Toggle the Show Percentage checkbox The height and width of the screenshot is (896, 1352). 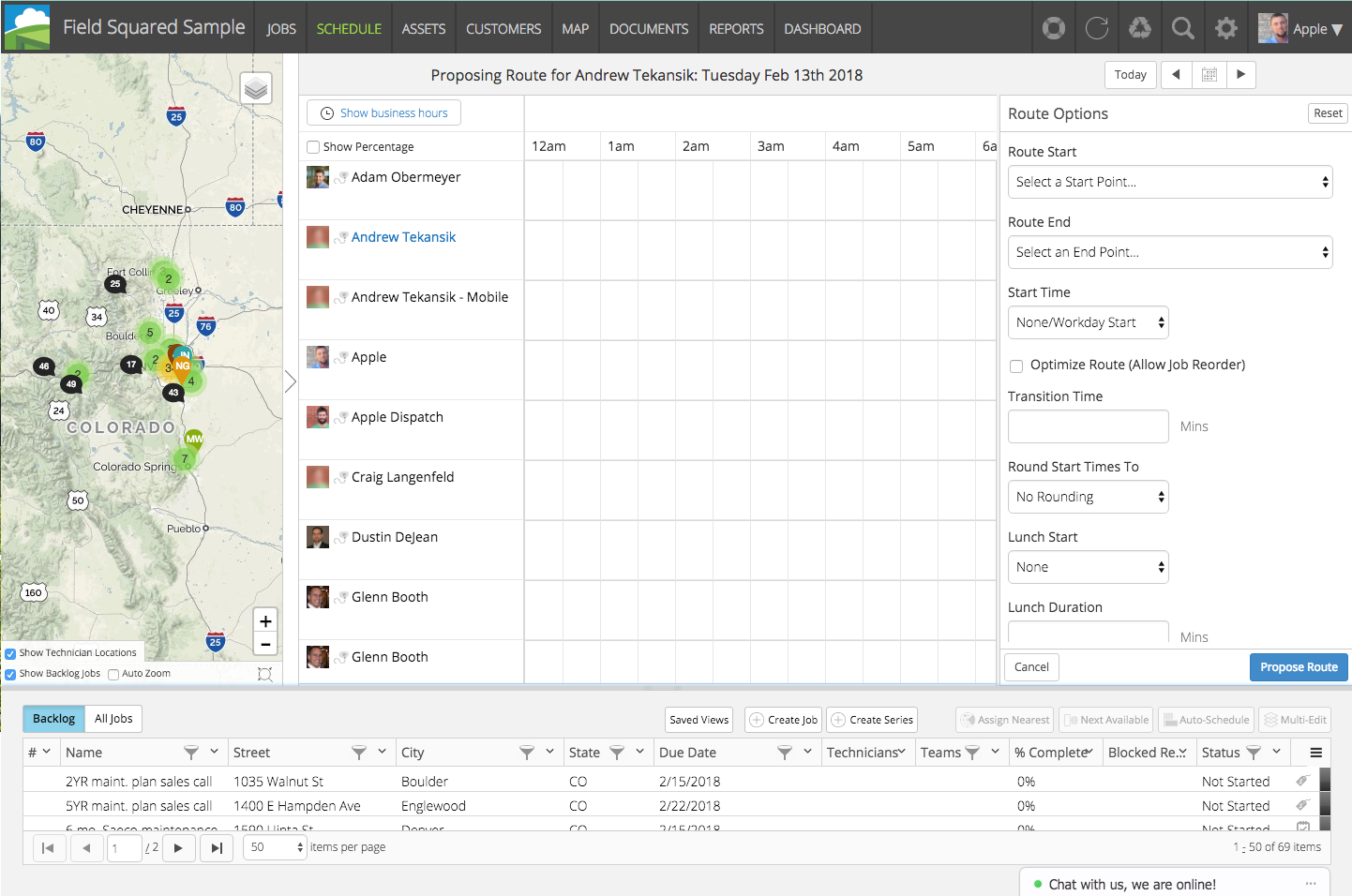[x=313, y=147]
